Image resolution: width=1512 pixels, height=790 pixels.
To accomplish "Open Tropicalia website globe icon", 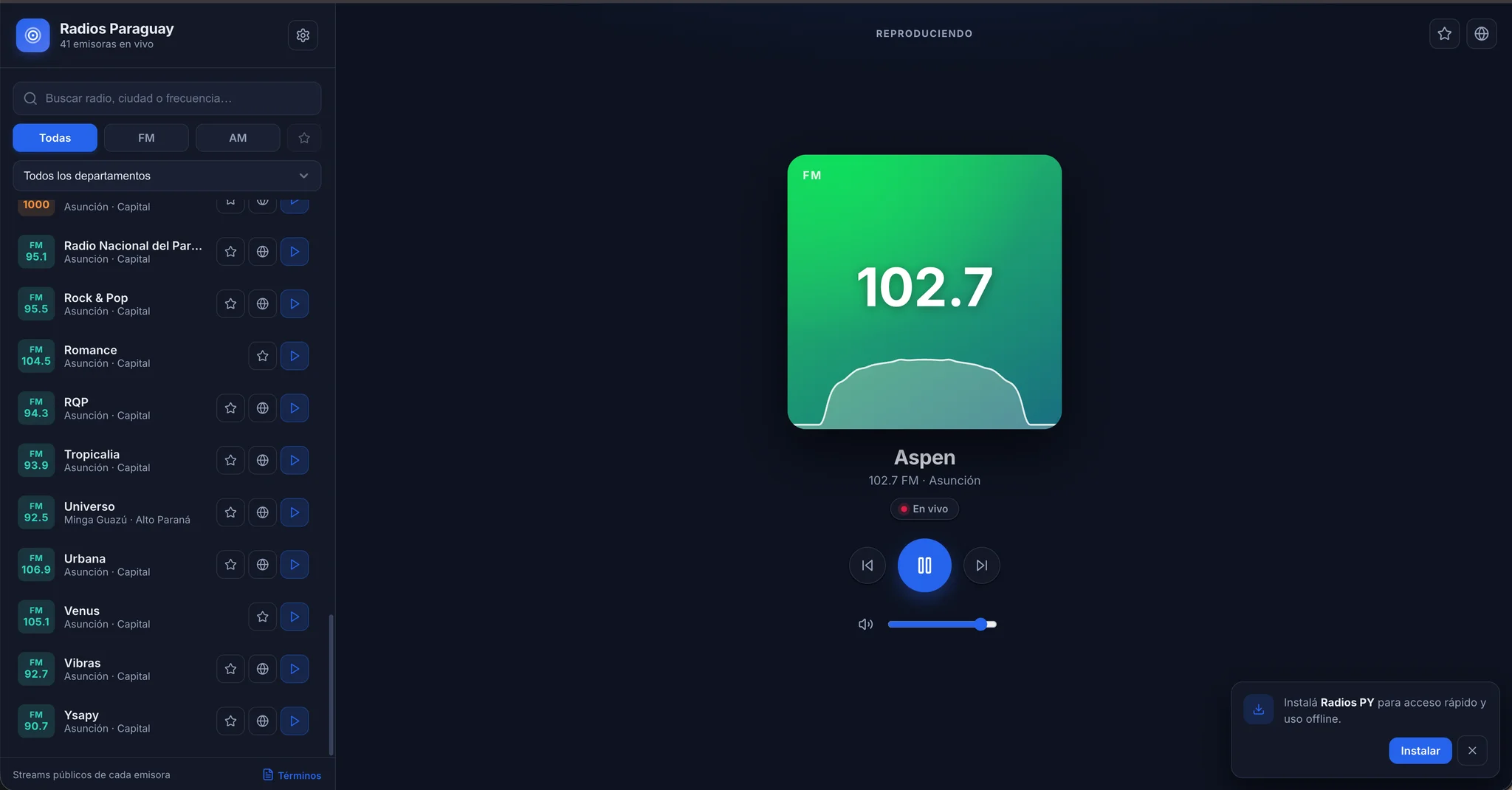I will click(x=262, y=460).
